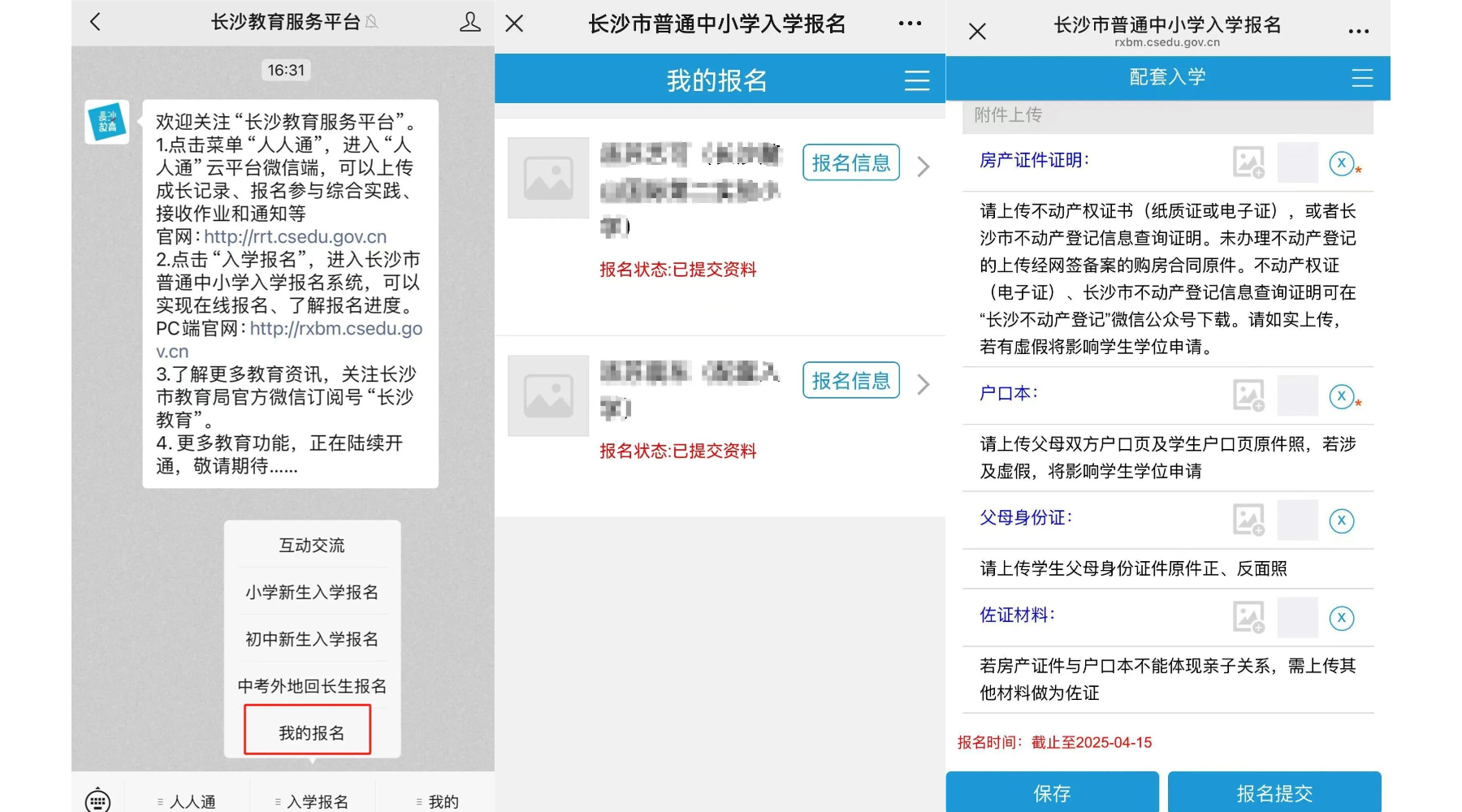Switch to keyboard input icon
This screenshot has width=1462, height=812.
click(x=97, y=801)
